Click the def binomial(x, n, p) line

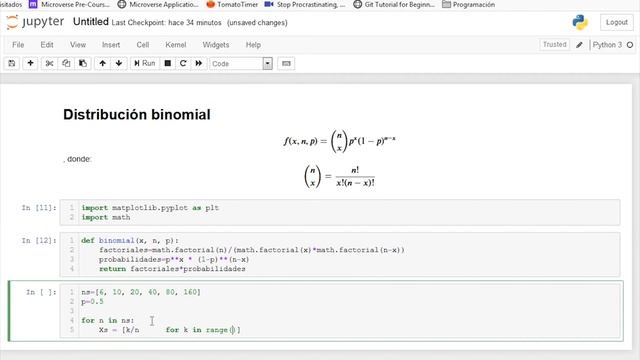130,240
